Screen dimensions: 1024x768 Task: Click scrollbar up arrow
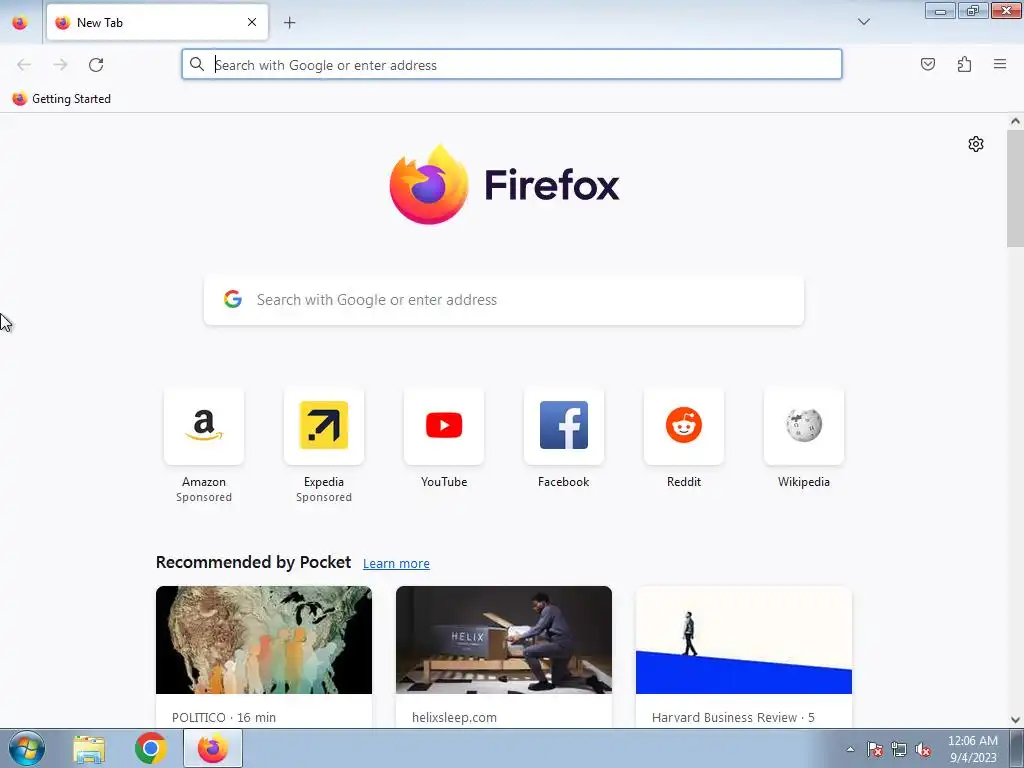tap(1015, 121)
